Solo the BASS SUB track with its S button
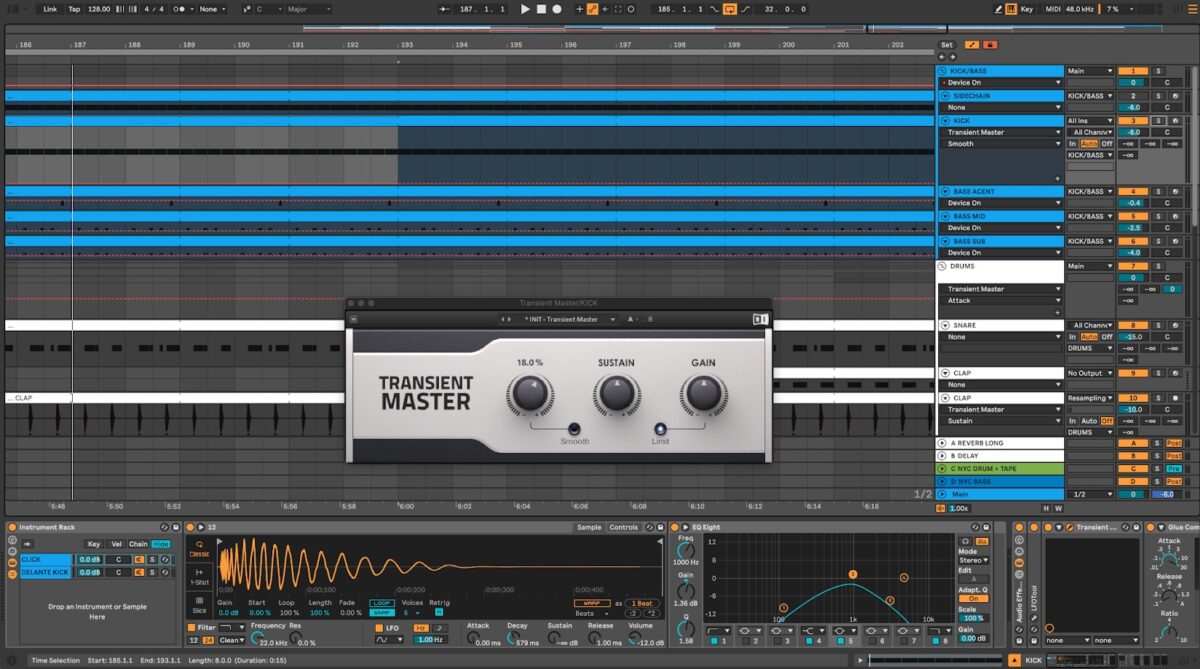The image size is (1200, 669). tap(1158, 241)
